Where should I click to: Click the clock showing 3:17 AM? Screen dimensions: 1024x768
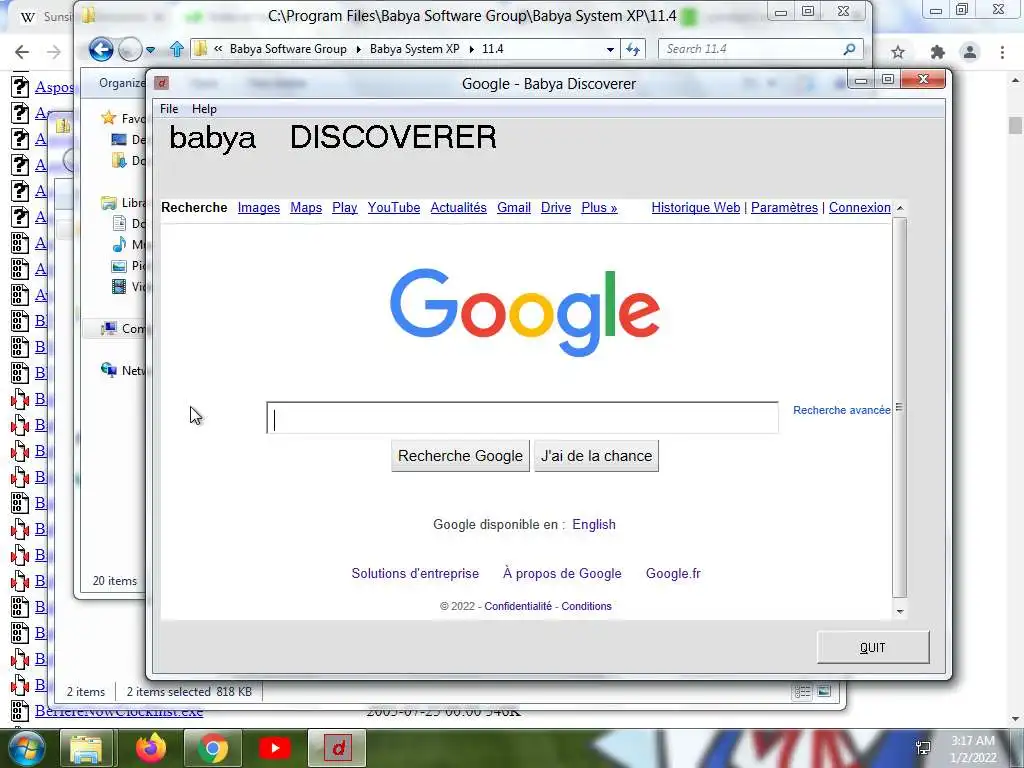point(972,741)
